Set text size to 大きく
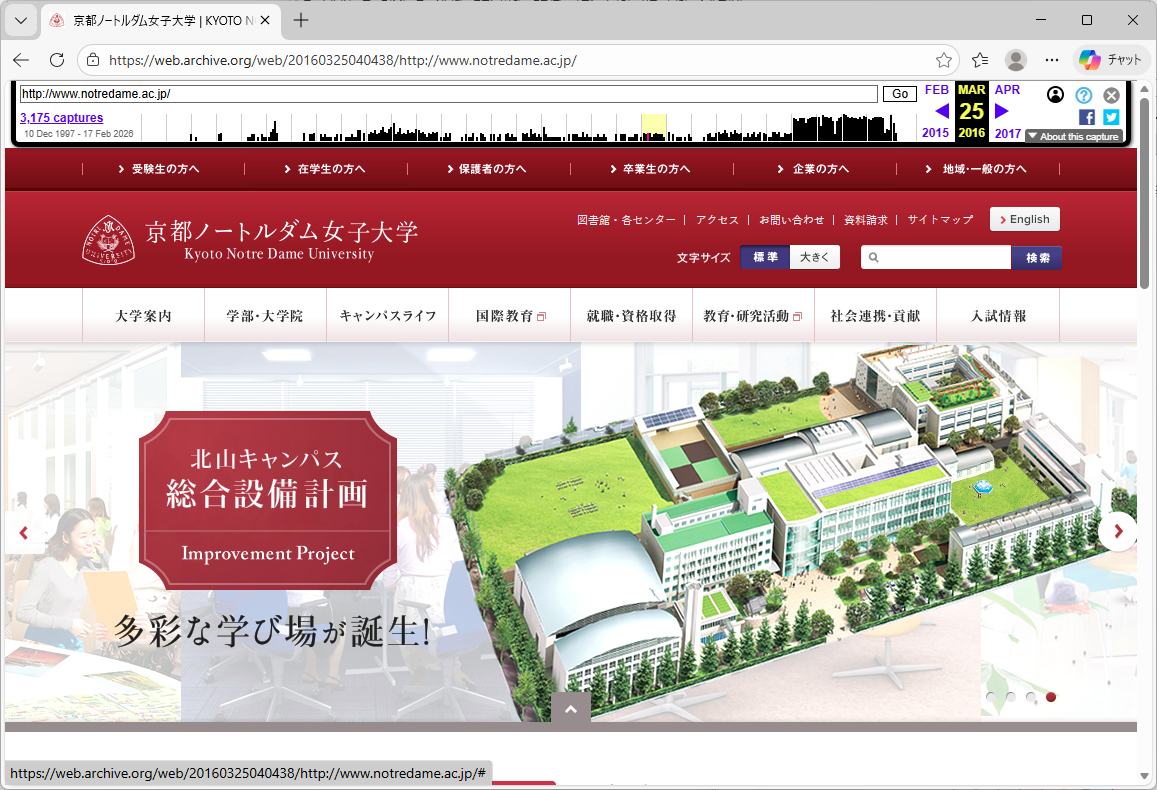Image resolution: width=1157 pixels, height=790 pixels. [x=814, y=258]
